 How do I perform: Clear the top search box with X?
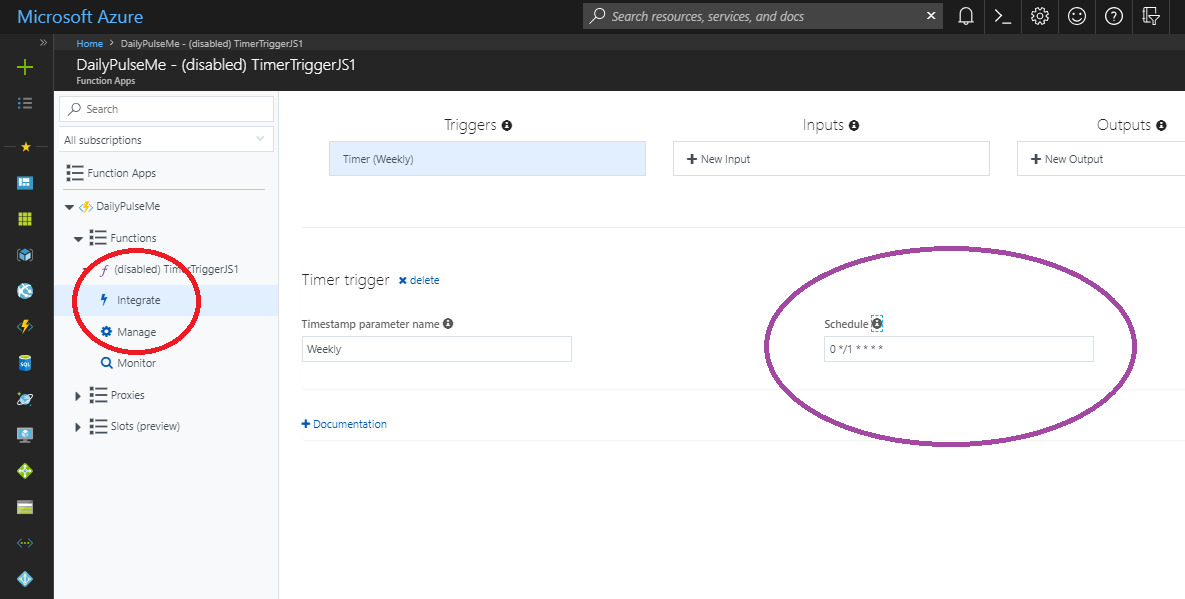point(931,16)
